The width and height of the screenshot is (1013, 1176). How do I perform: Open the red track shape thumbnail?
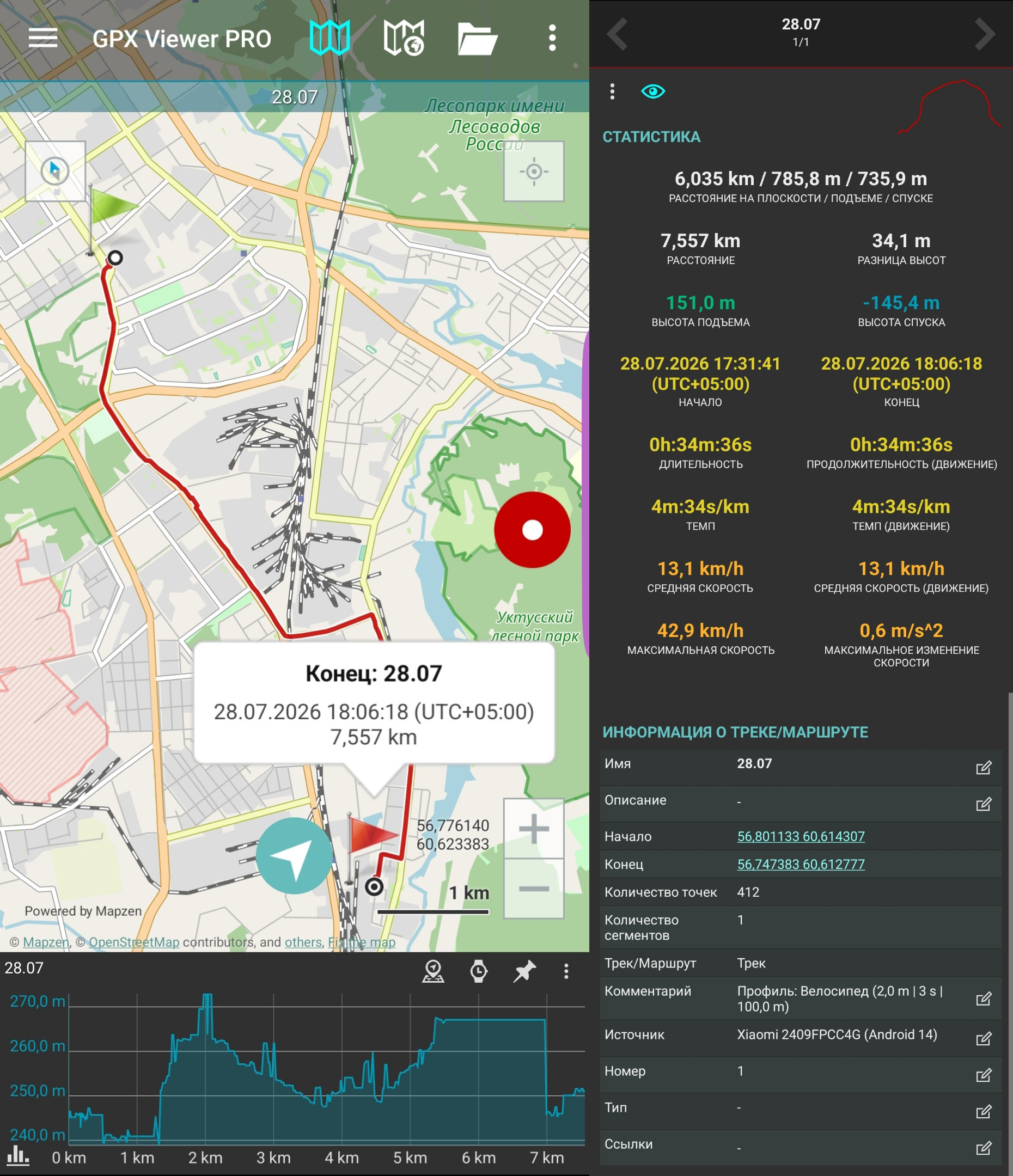point(949,107)
